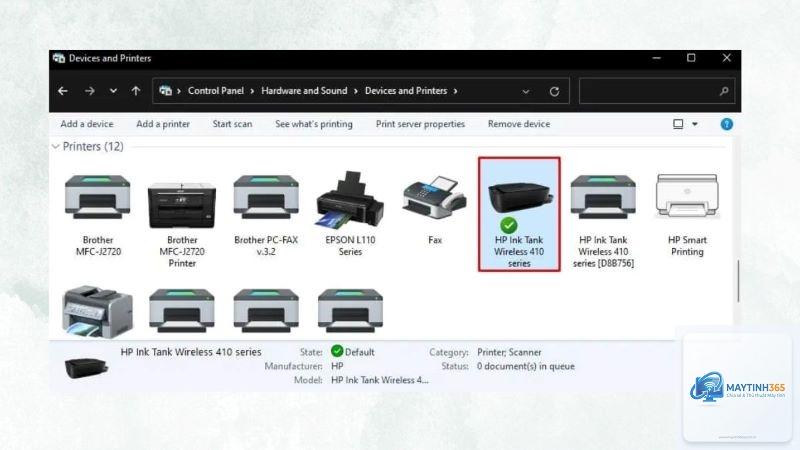This screenshot has width=800, height=450.
Task: Click the Back navigation arrow
Action: [63, 91]
